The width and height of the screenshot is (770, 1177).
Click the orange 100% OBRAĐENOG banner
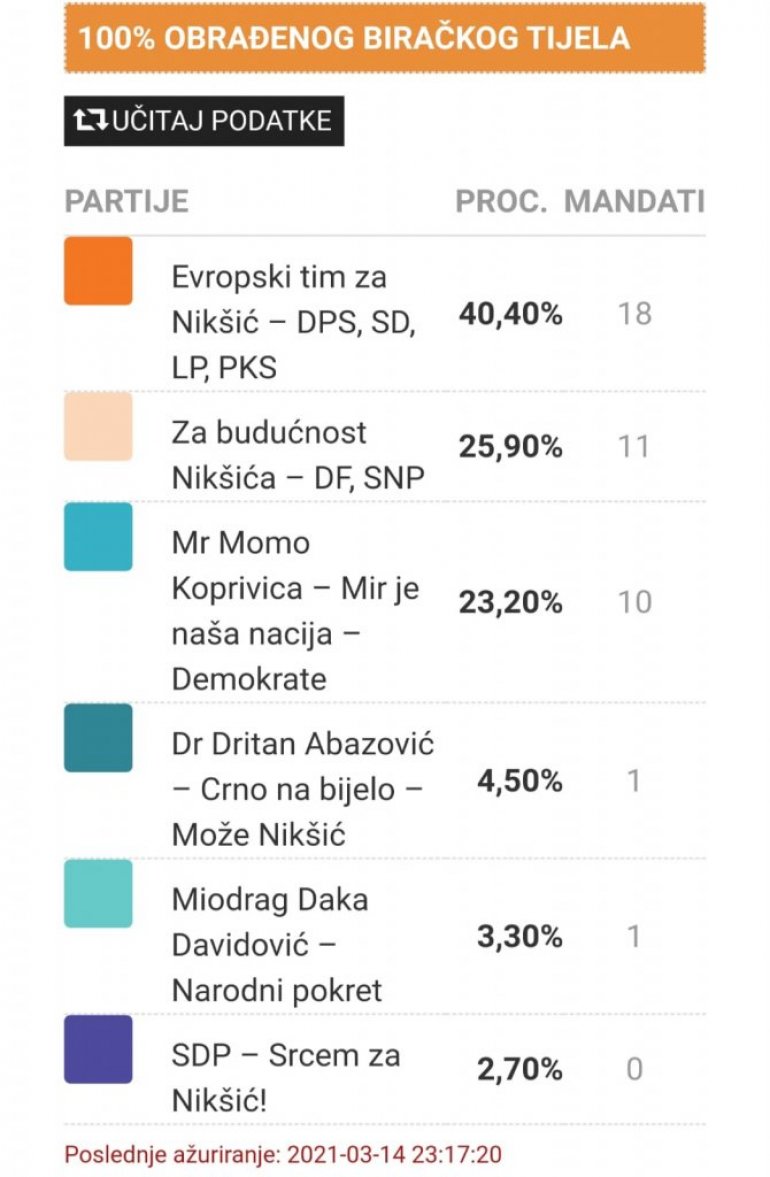coord(384,38)
